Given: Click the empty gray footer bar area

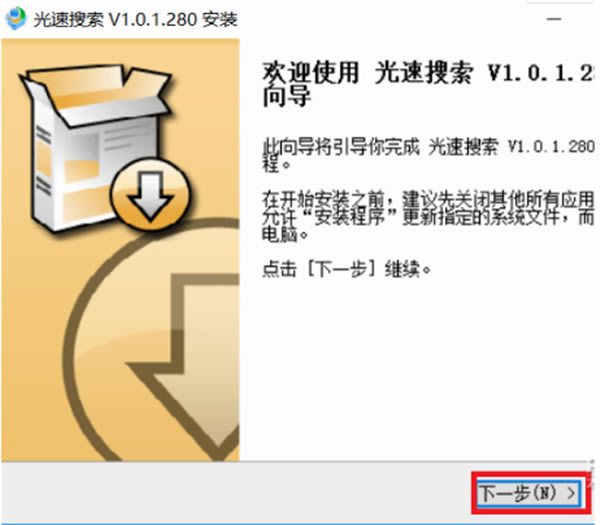Looking at the screenshot, I should [x=237, y=493].
